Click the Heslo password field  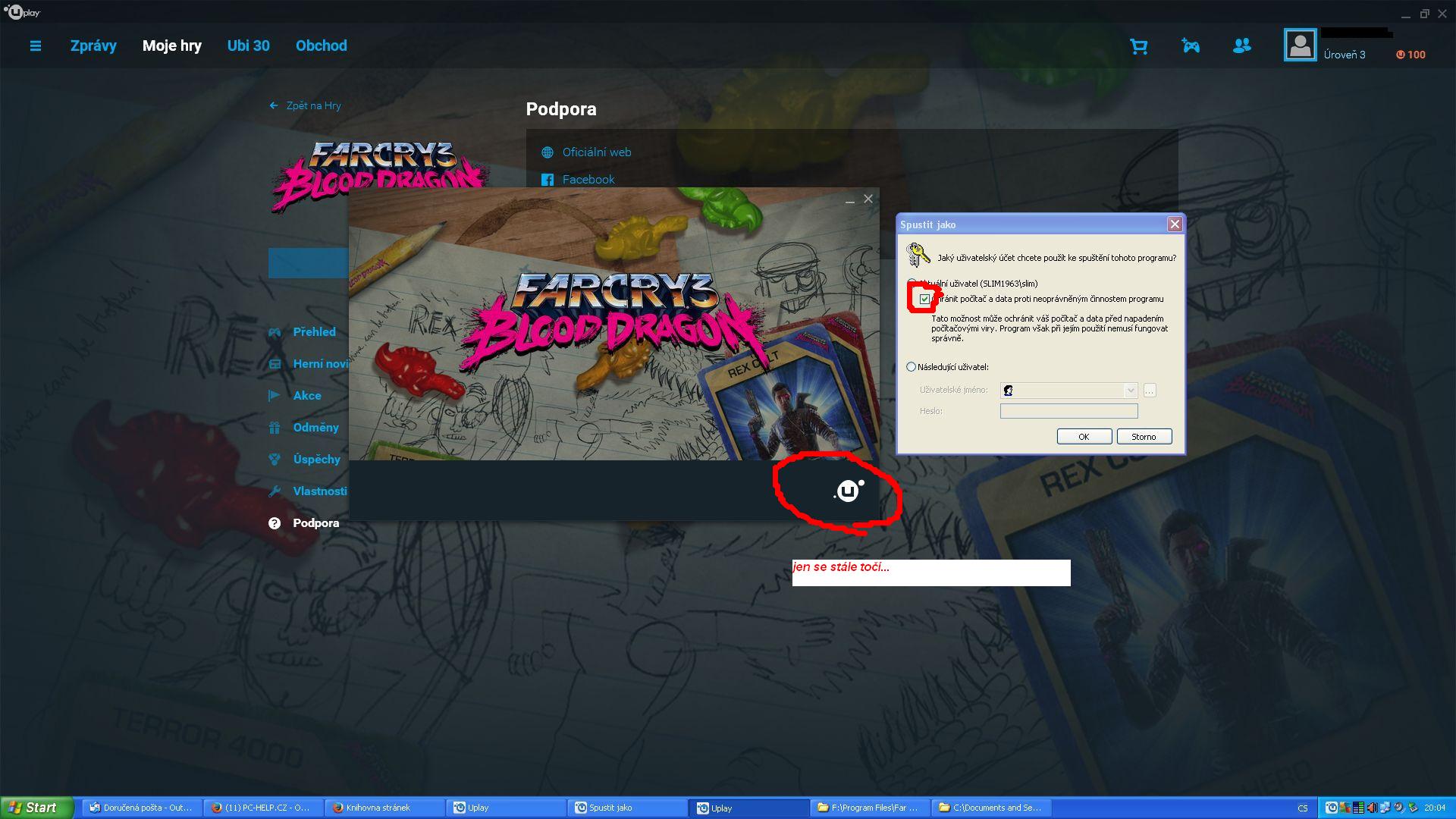click(1068, 411)
